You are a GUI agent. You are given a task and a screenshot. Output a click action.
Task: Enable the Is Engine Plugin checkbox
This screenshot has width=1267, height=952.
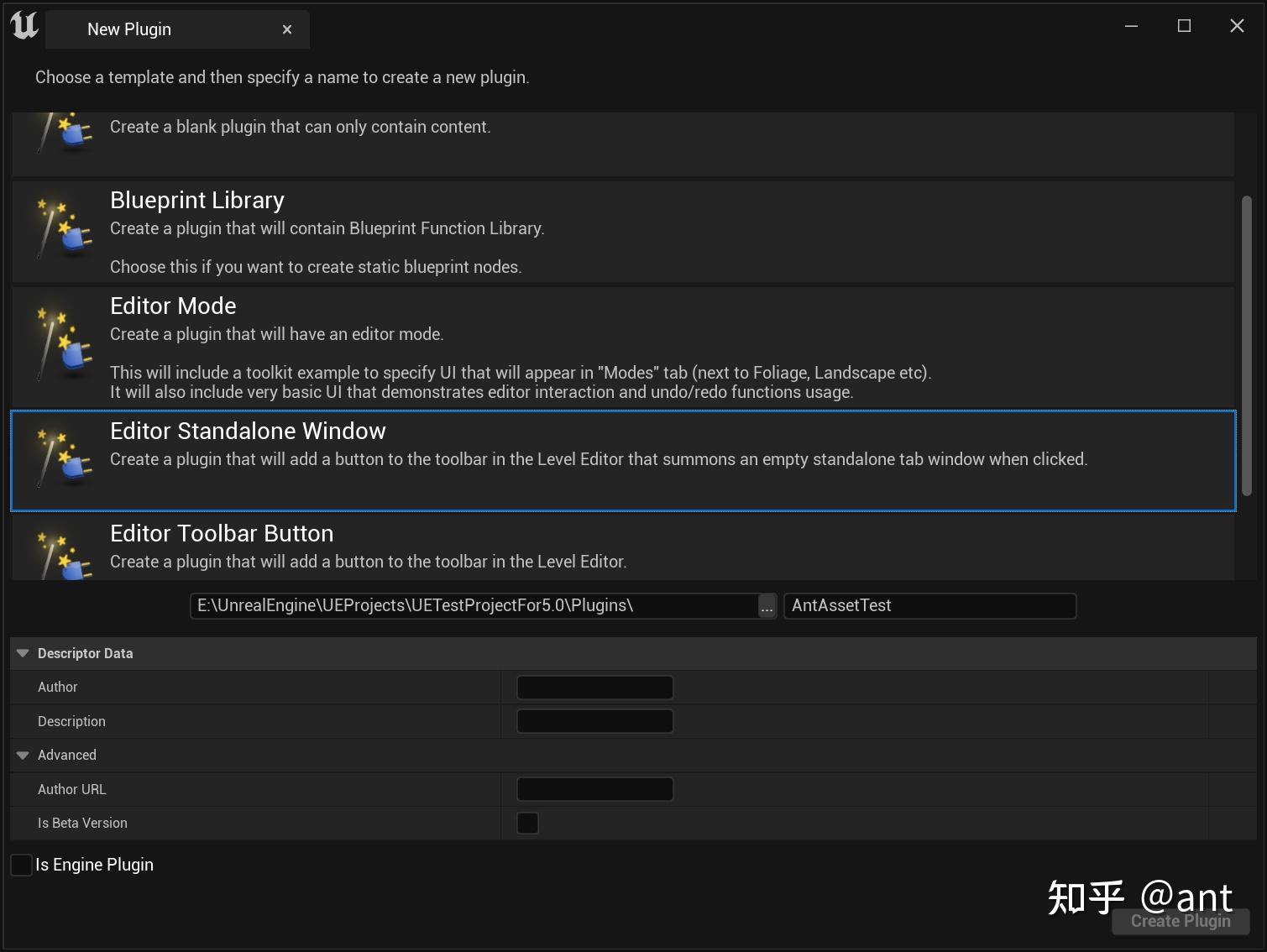20,864
